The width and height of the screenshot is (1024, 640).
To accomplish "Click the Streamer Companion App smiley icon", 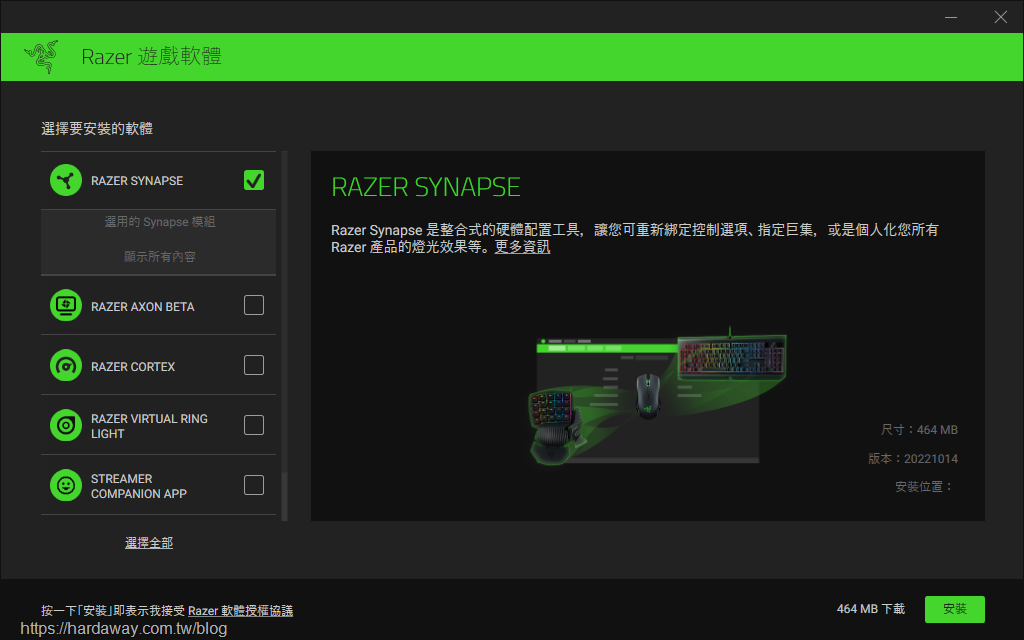I will point(66,485).
